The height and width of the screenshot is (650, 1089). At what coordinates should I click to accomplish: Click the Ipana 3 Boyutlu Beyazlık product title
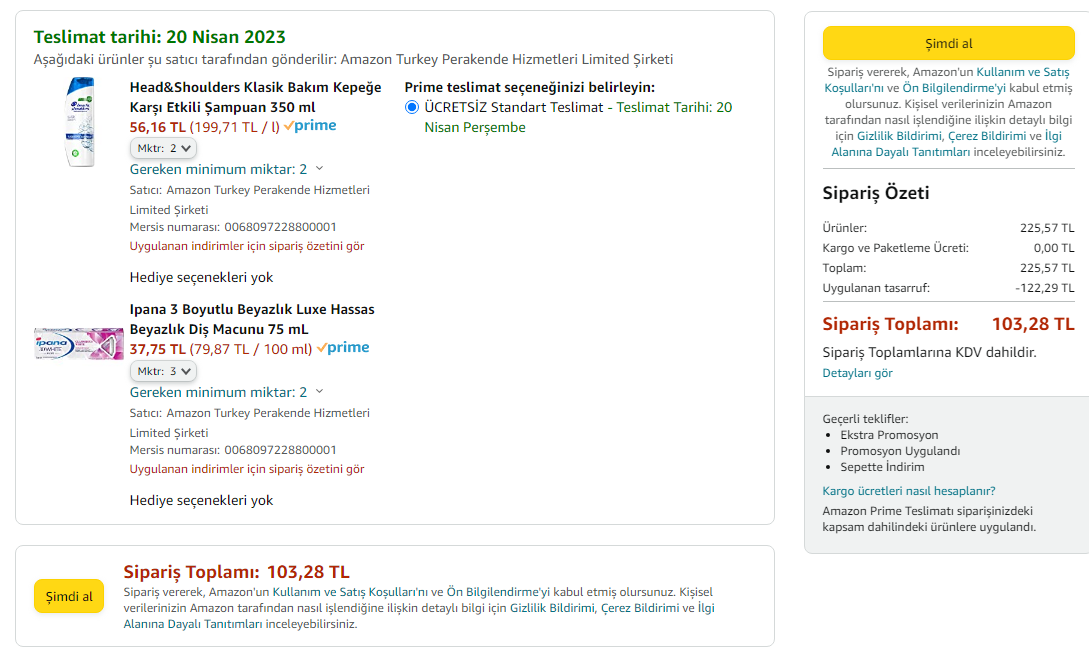pyautogui.click(x=252, y=319)
